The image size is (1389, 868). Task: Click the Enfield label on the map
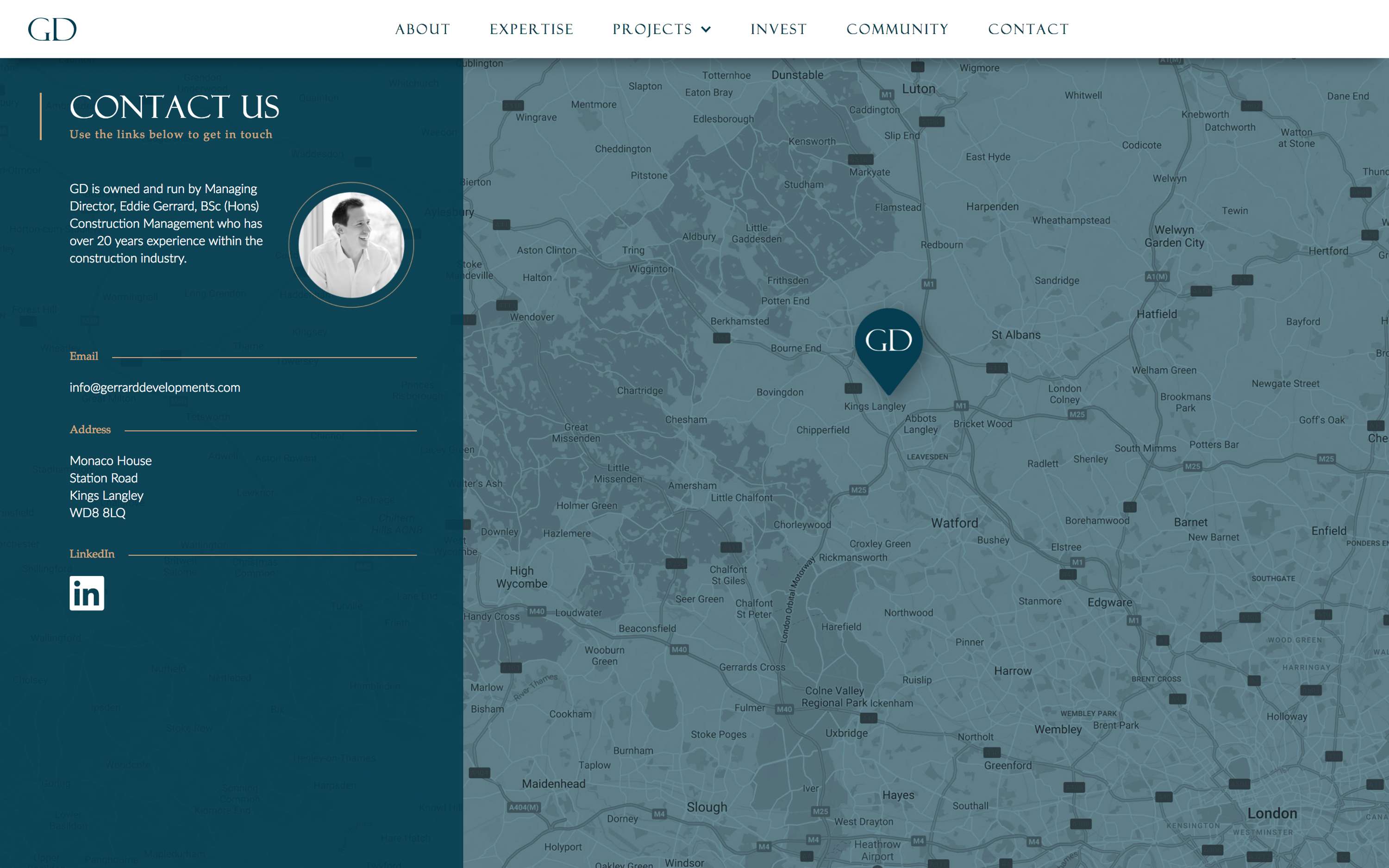[1329, 531]
